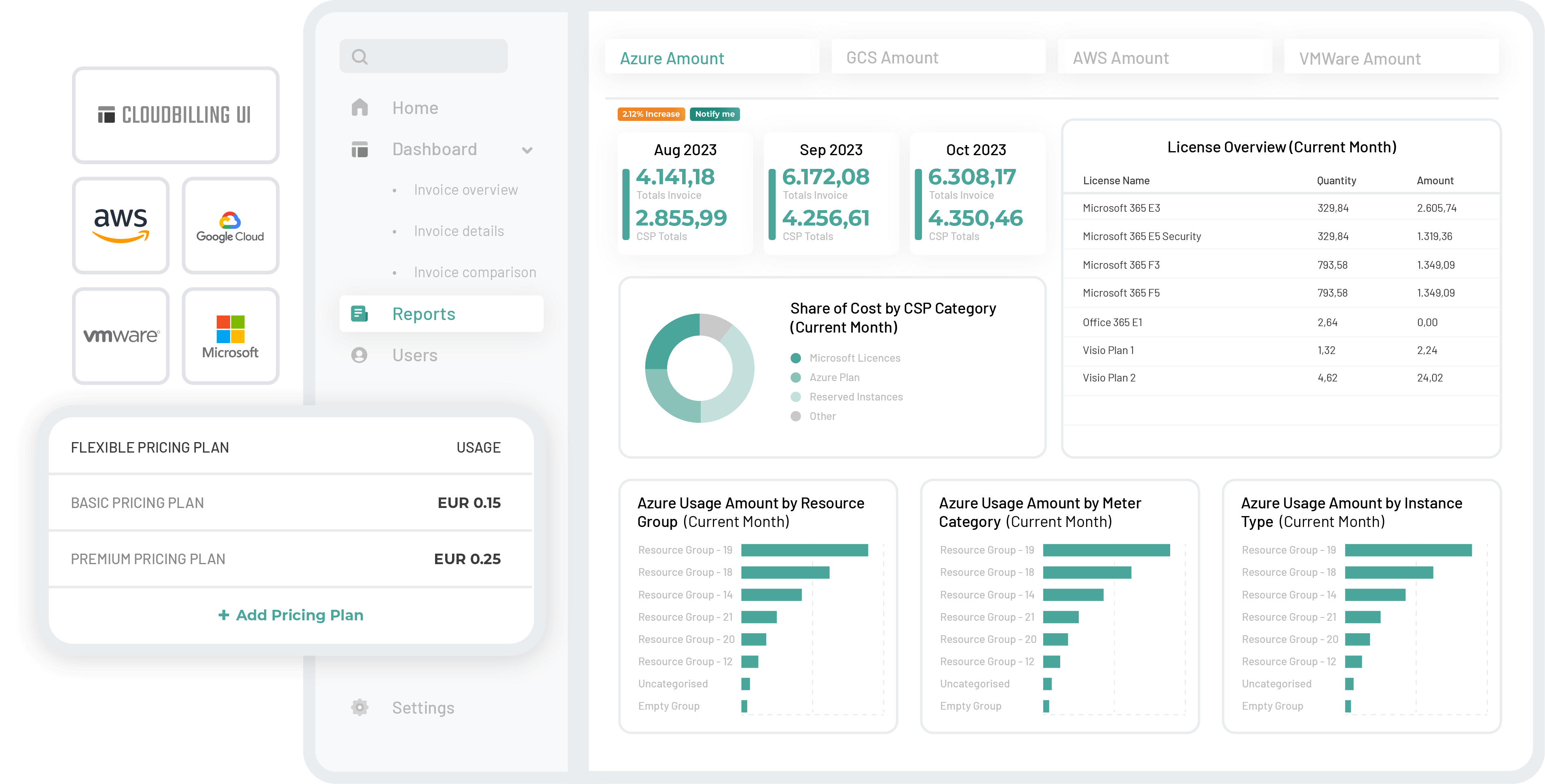Open the Users section icon
Viewport: 1545px width, 784px height.
[359, 355]
